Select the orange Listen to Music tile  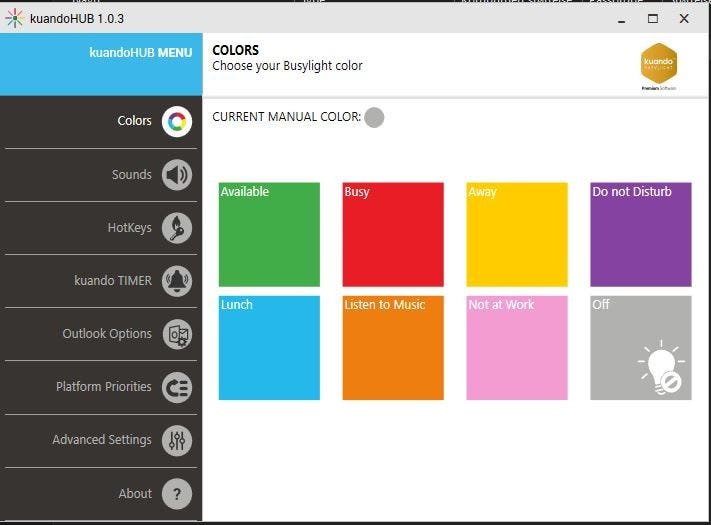(x=393, y=348)
